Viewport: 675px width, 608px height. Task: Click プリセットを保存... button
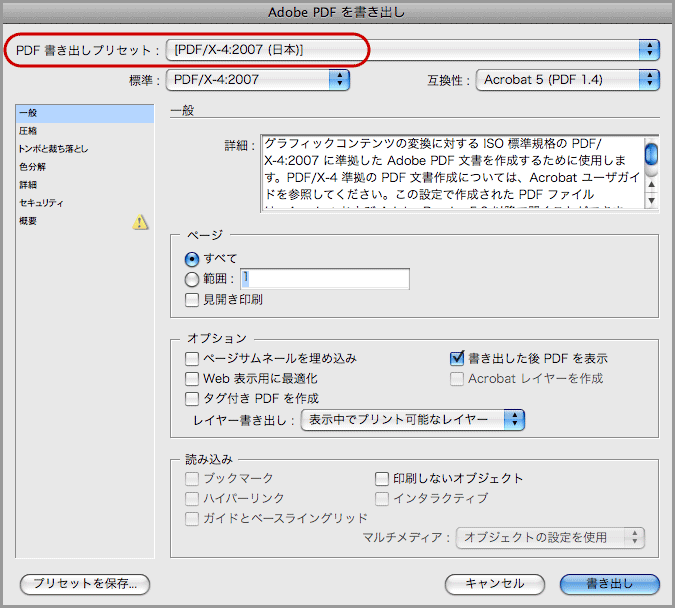coord(85,584)
